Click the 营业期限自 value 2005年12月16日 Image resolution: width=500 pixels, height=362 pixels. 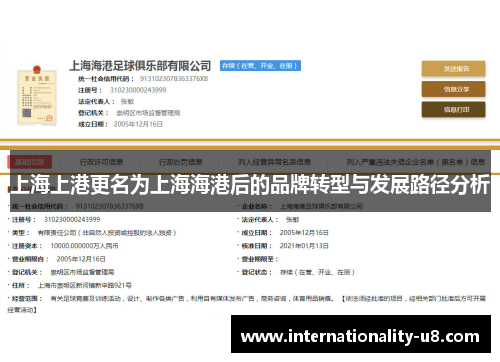[81, 259]
